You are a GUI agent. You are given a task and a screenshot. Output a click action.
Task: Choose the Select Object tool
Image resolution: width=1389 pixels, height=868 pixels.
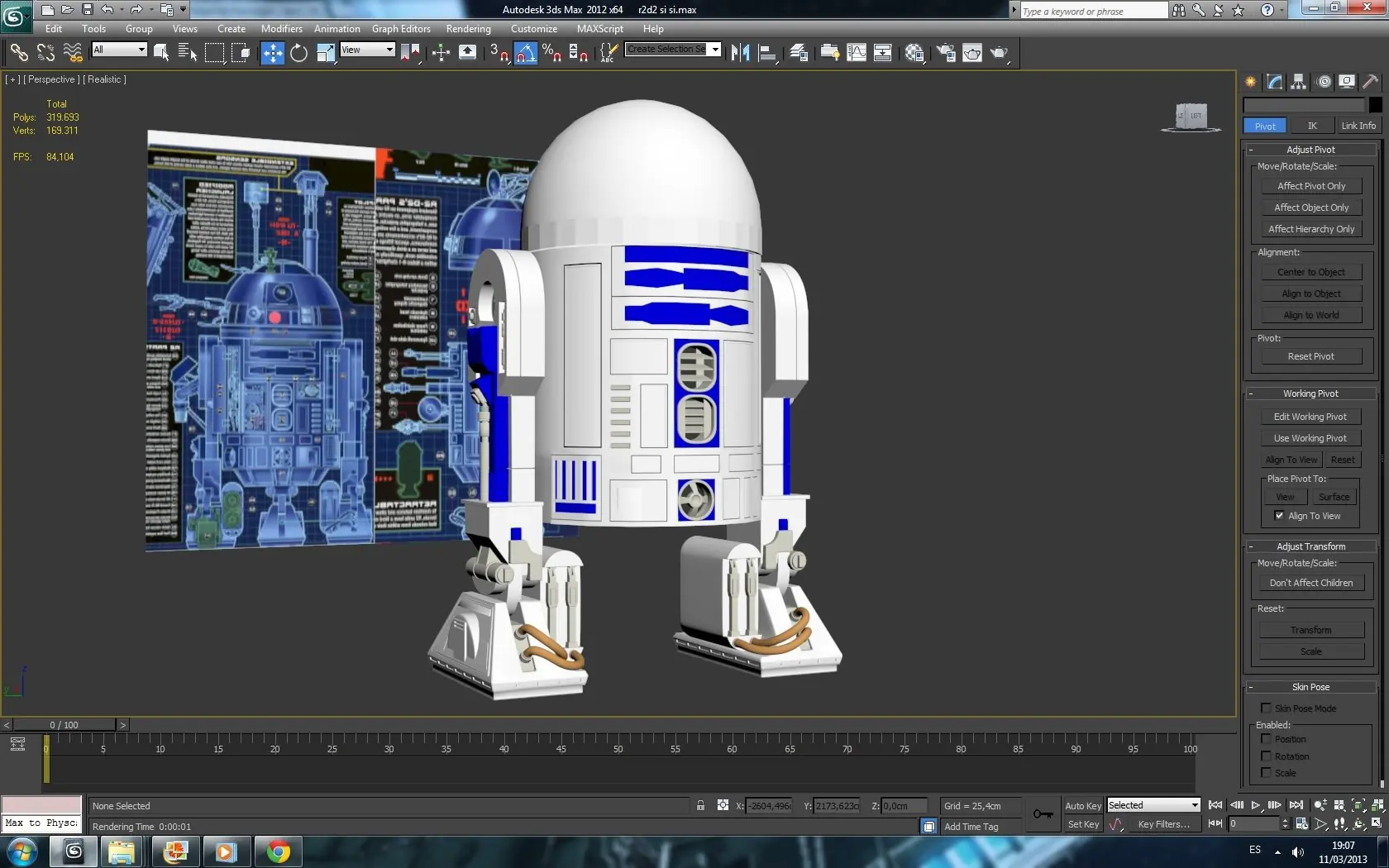coord(161,53)
